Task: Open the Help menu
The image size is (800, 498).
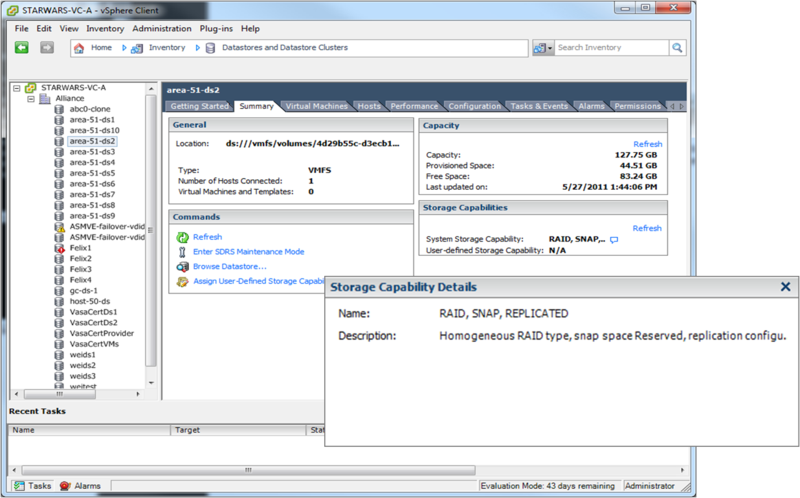Action: coord(250,29)
